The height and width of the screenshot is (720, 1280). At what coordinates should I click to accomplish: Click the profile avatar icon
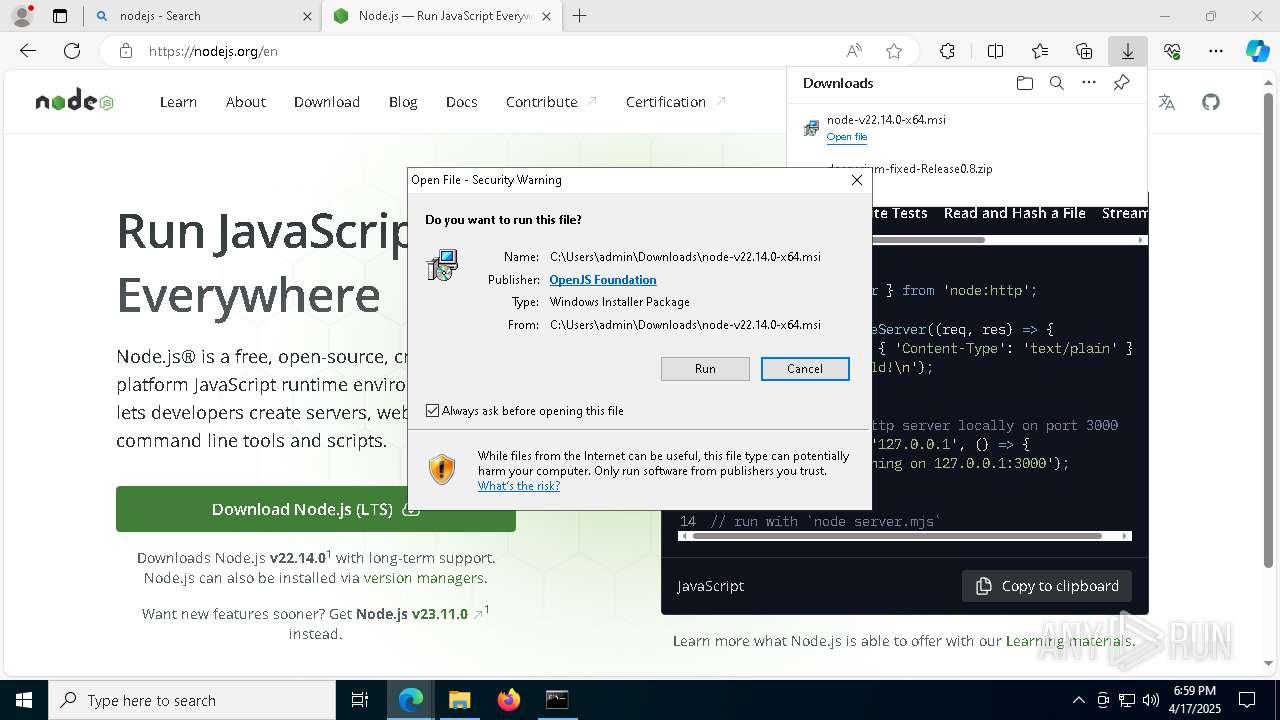22,16
